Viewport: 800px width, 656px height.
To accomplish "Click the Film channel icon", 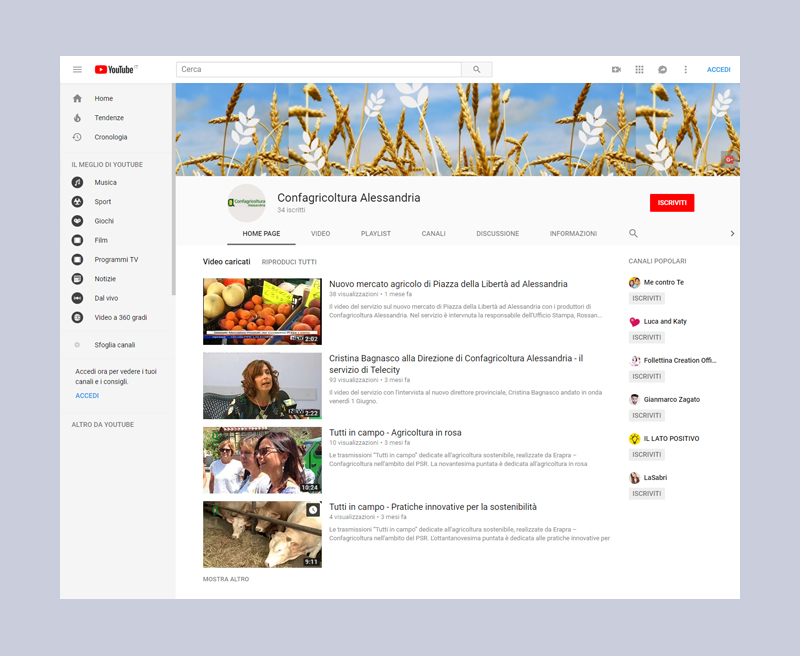I will tap(77, 240).
